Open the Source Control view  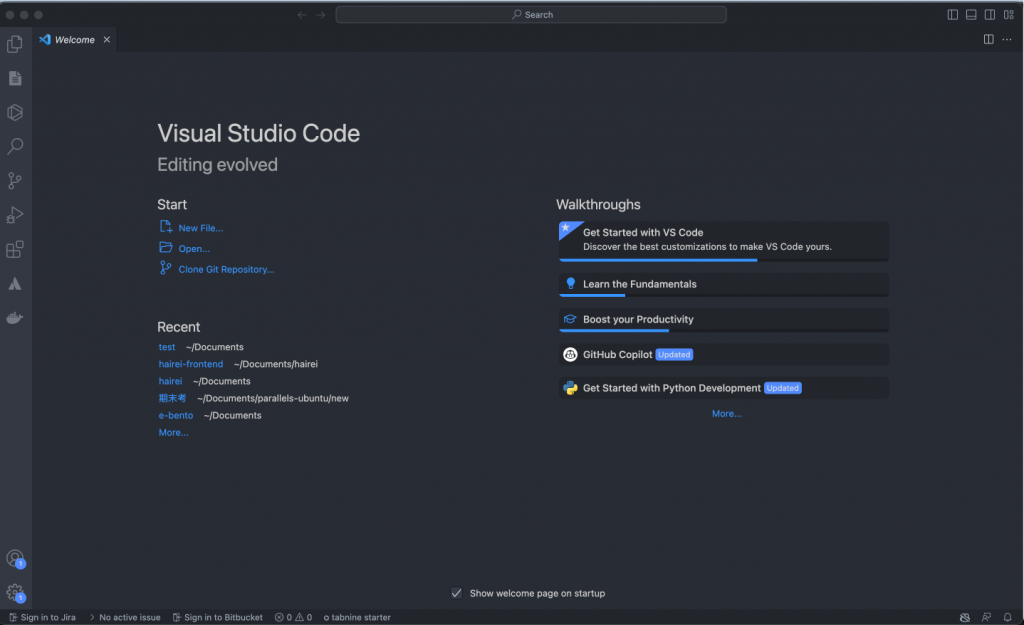pos(15,181)
